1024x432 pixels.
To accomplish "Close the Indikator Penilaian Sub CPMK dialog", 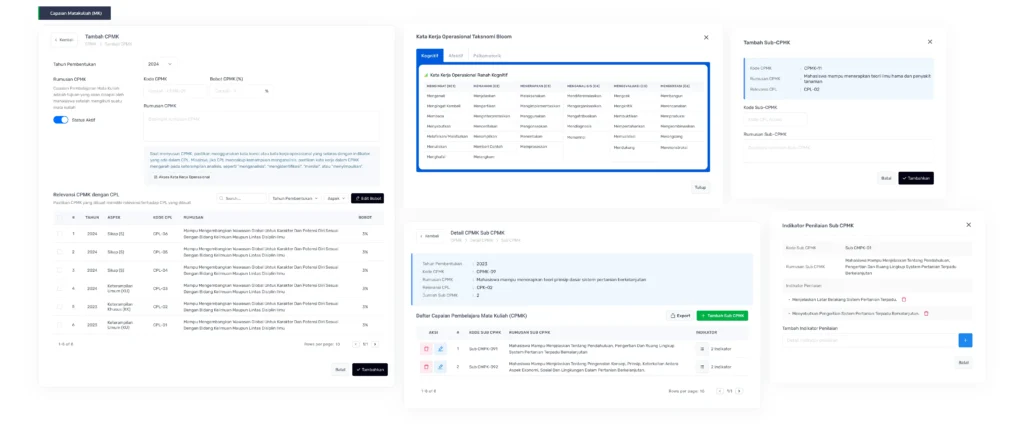I will (968, 225).
